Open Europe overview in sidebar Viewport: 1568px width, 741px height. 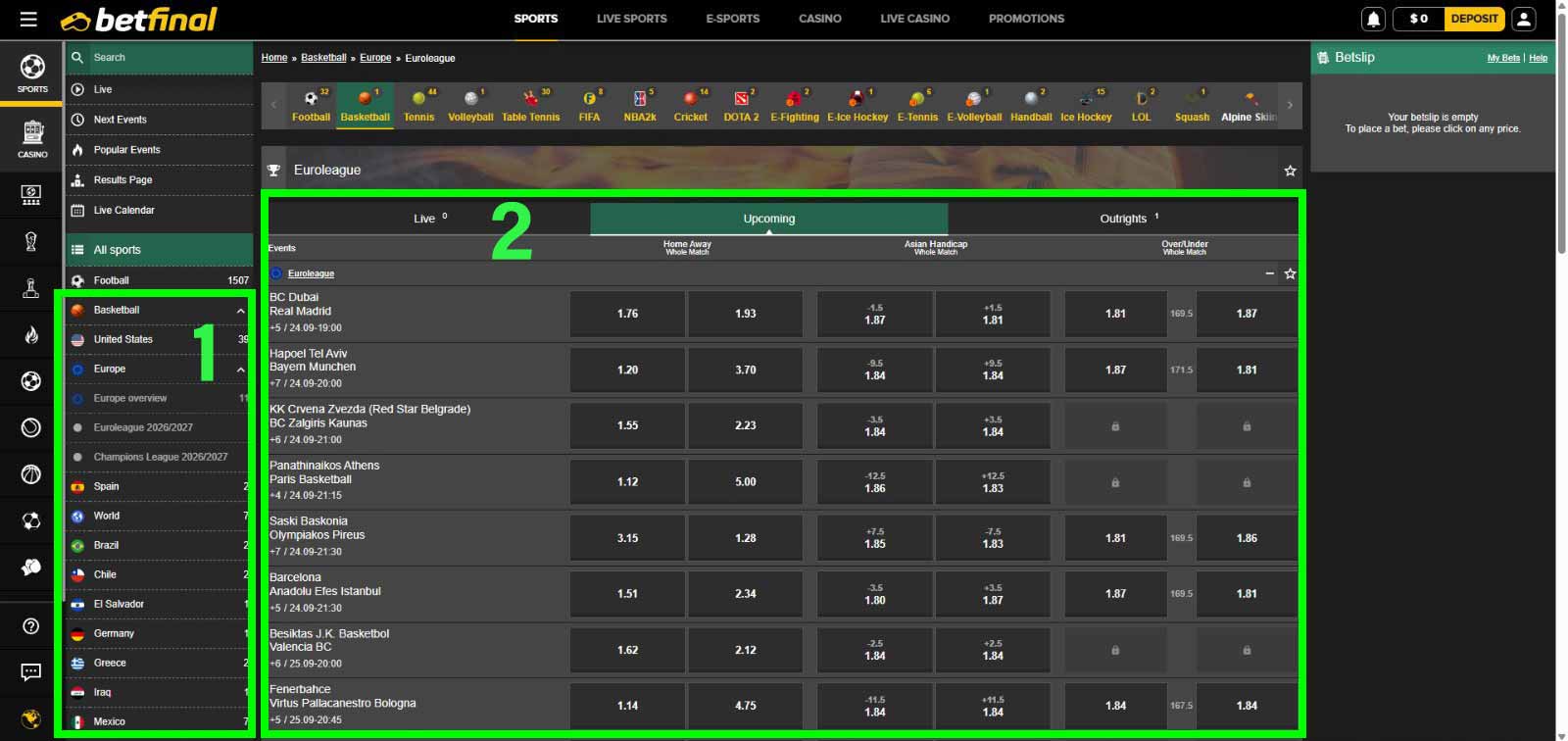coord(159,398)
